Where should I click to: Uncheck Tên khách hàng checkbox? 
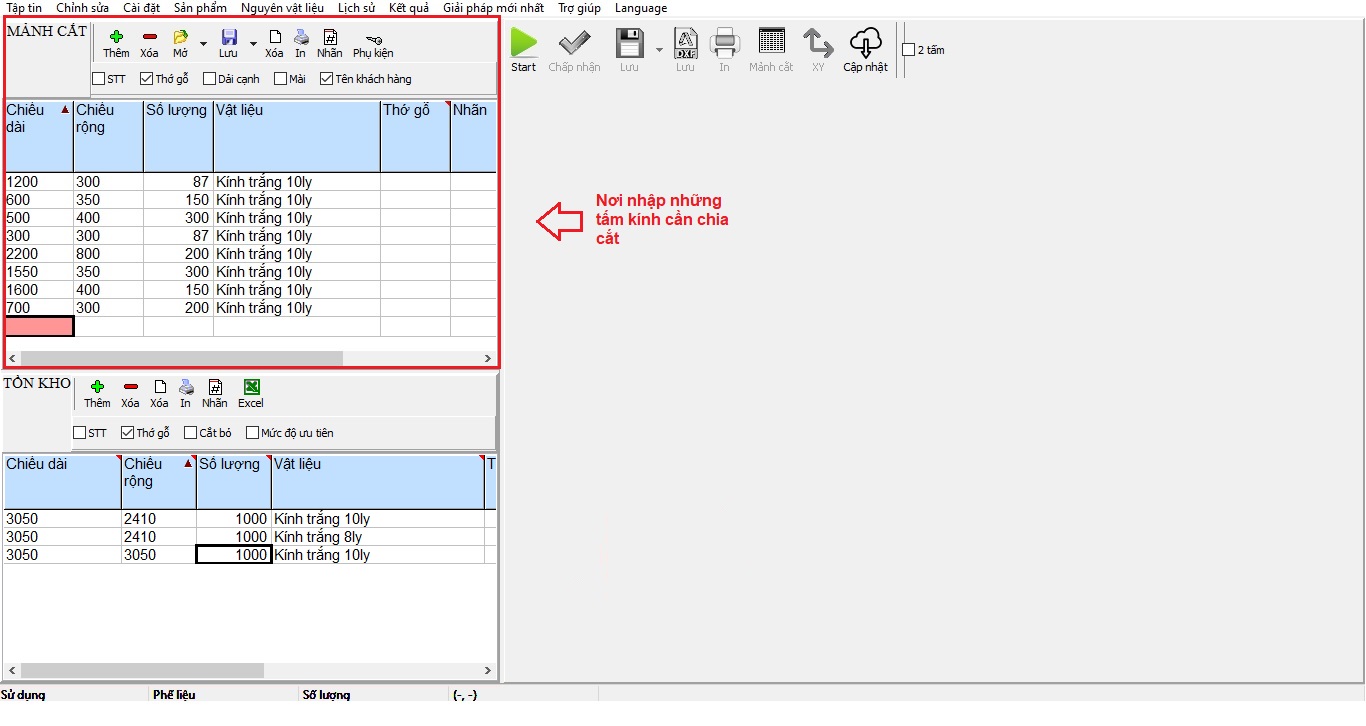pos(327,79)
